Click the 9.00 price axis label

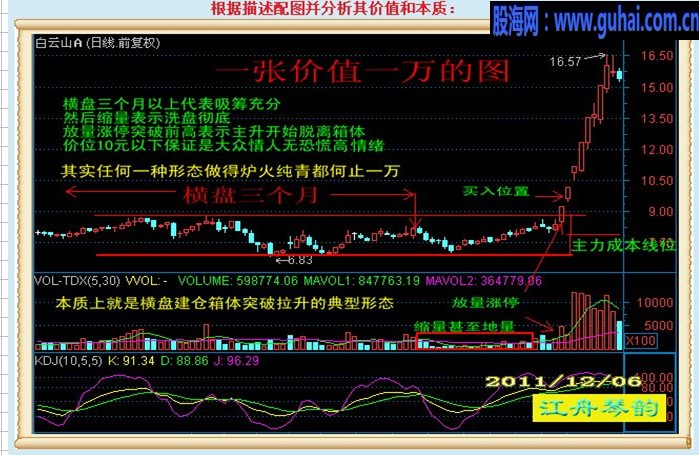(x=660, y=211)
